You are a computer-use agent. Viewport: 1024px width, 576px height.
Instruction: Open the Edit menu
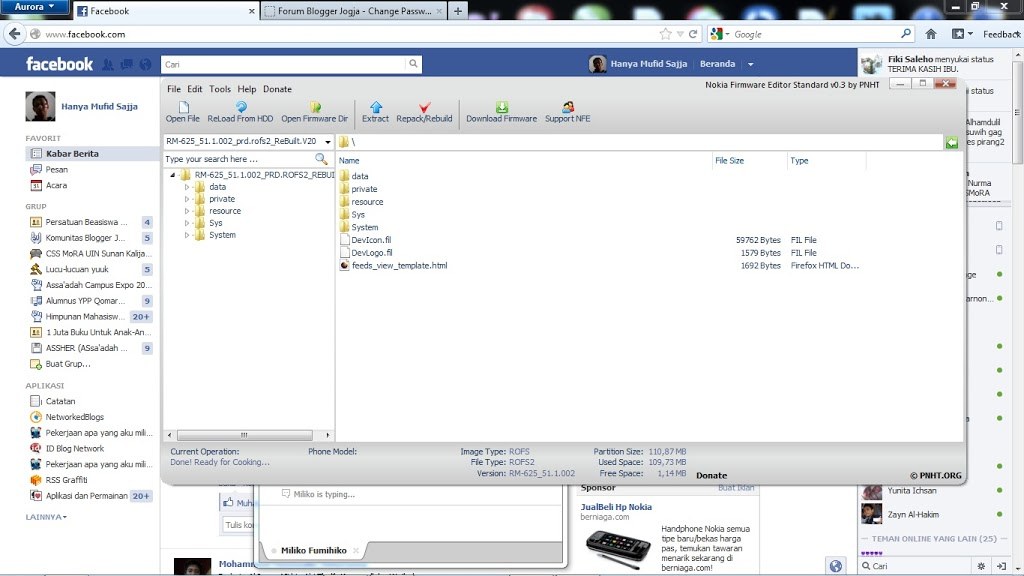[x=195, y=89]
